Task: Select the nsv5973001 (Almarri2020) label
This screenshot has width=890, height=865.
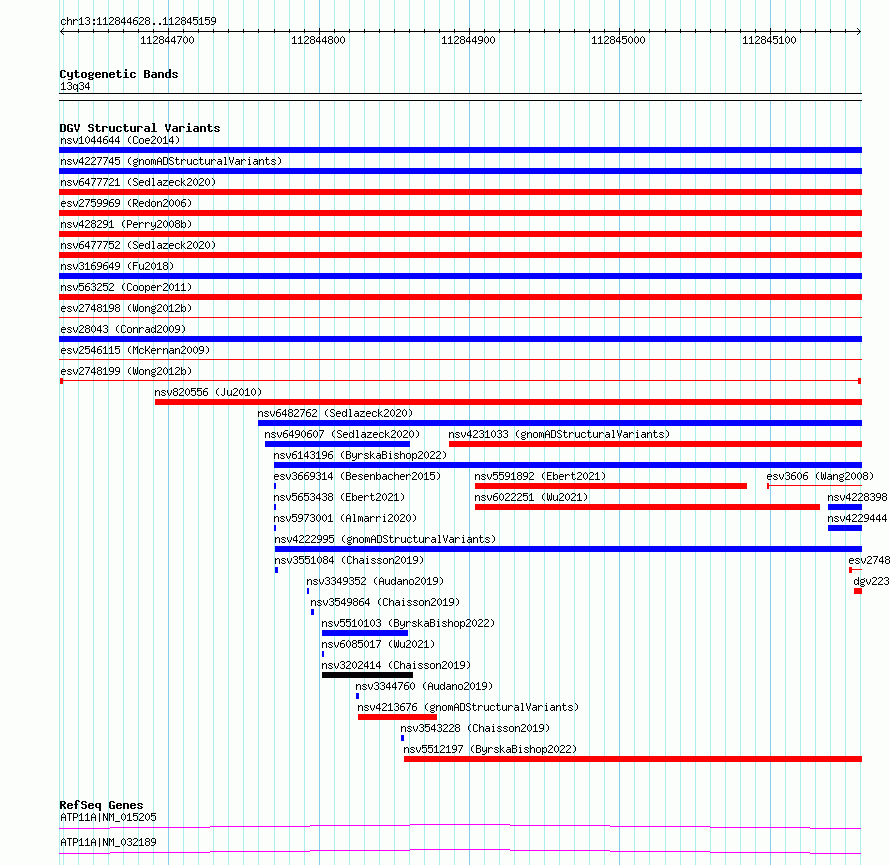Action: click(345, 518)
